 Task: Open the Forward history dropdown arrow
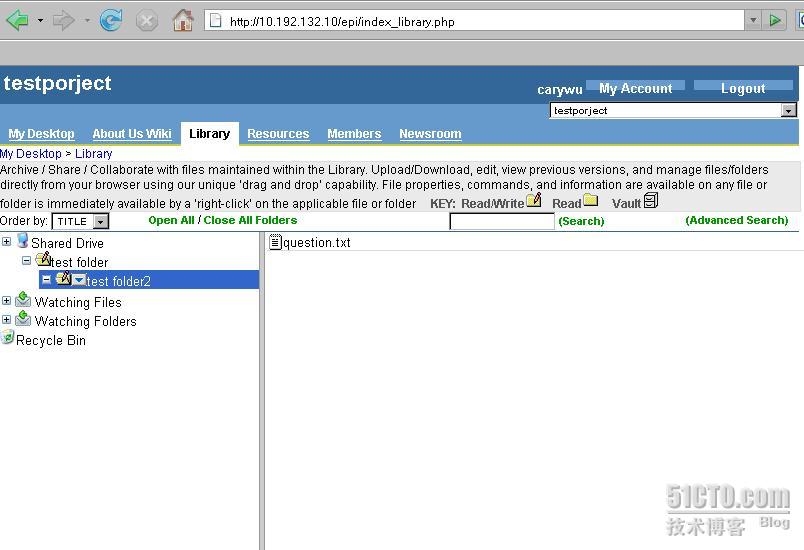pos(87,21)
